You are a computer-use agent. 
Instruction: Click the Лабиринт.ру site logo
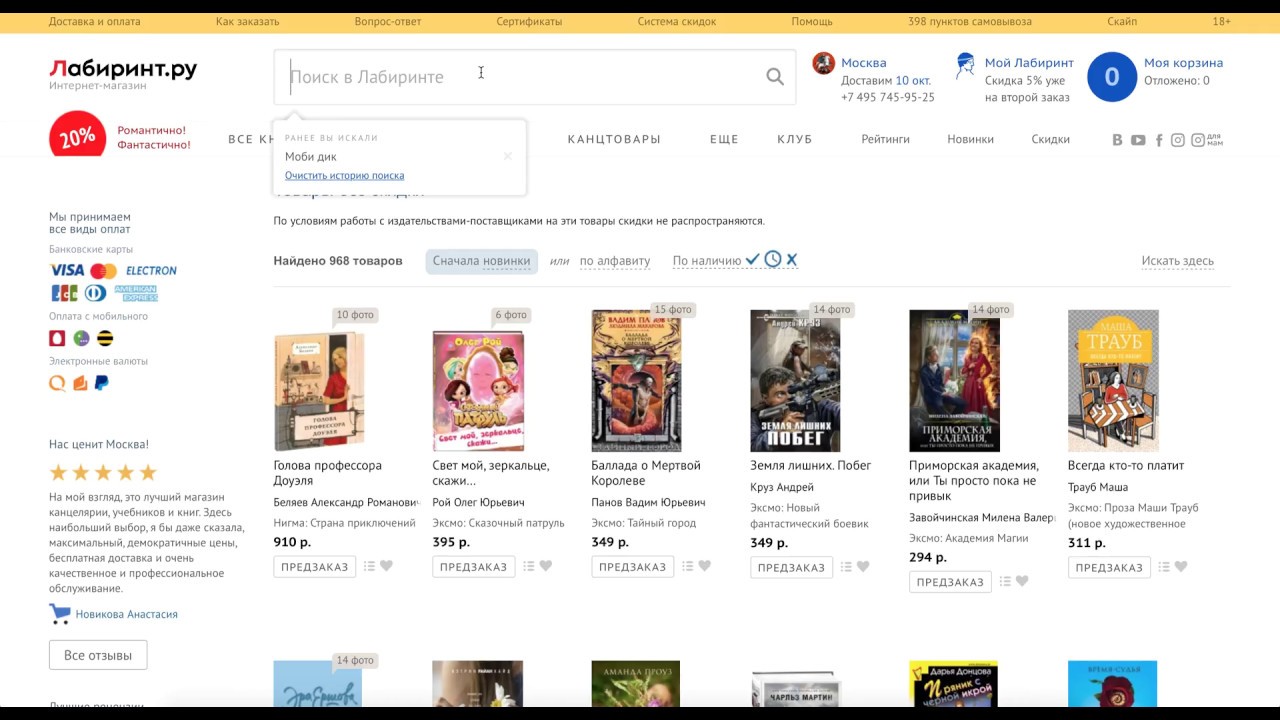[123, 69]
